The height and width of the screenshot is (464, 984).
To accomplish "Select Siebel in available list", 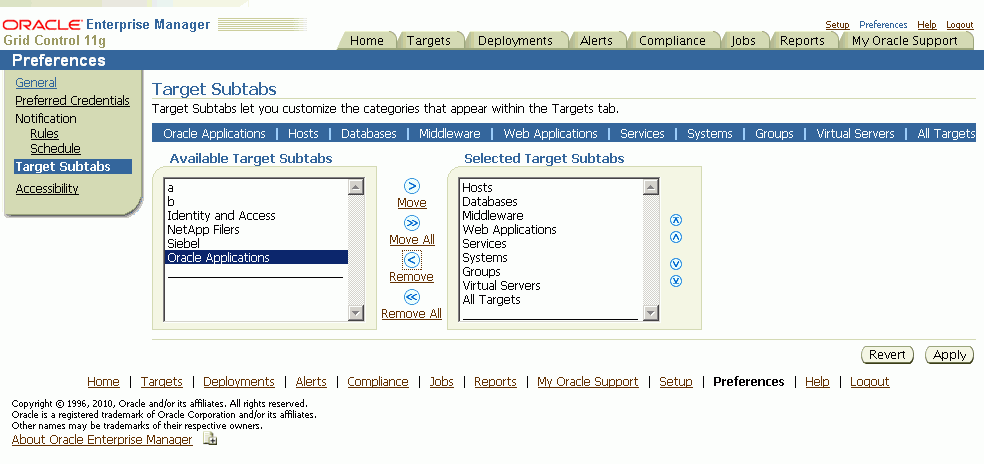I will click(x=256, y=244).
